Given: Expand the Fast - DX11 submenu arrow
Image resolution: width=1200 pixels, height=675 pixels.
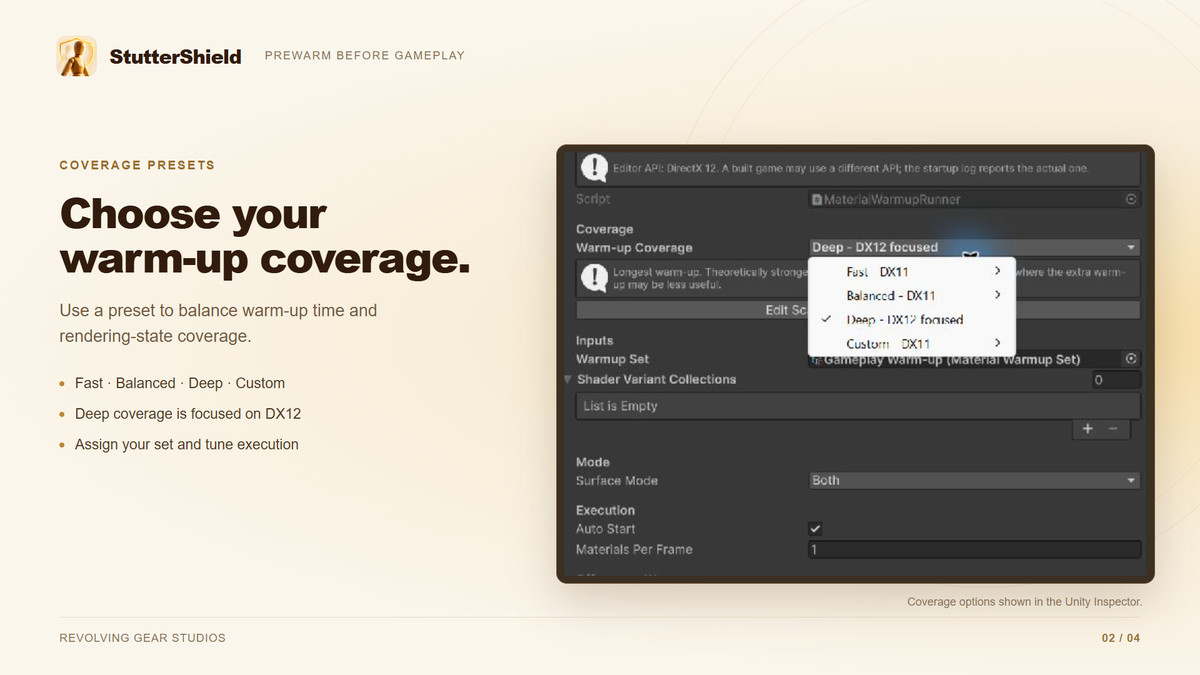Looking at the screenshot, I should coord(997,272).
